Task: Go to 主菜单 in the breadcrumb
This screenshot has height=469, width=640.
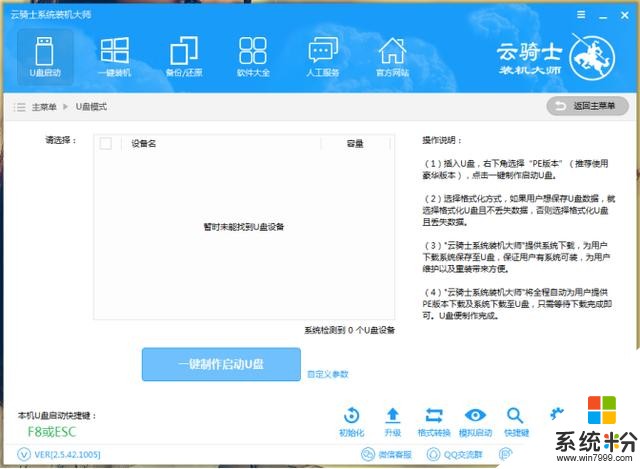Action: 43,106
